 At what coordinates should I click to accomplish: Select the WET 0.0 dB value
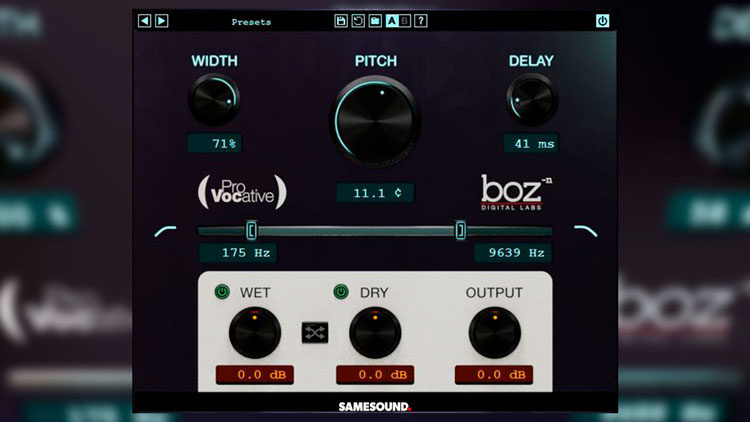[x=254, y=375]
